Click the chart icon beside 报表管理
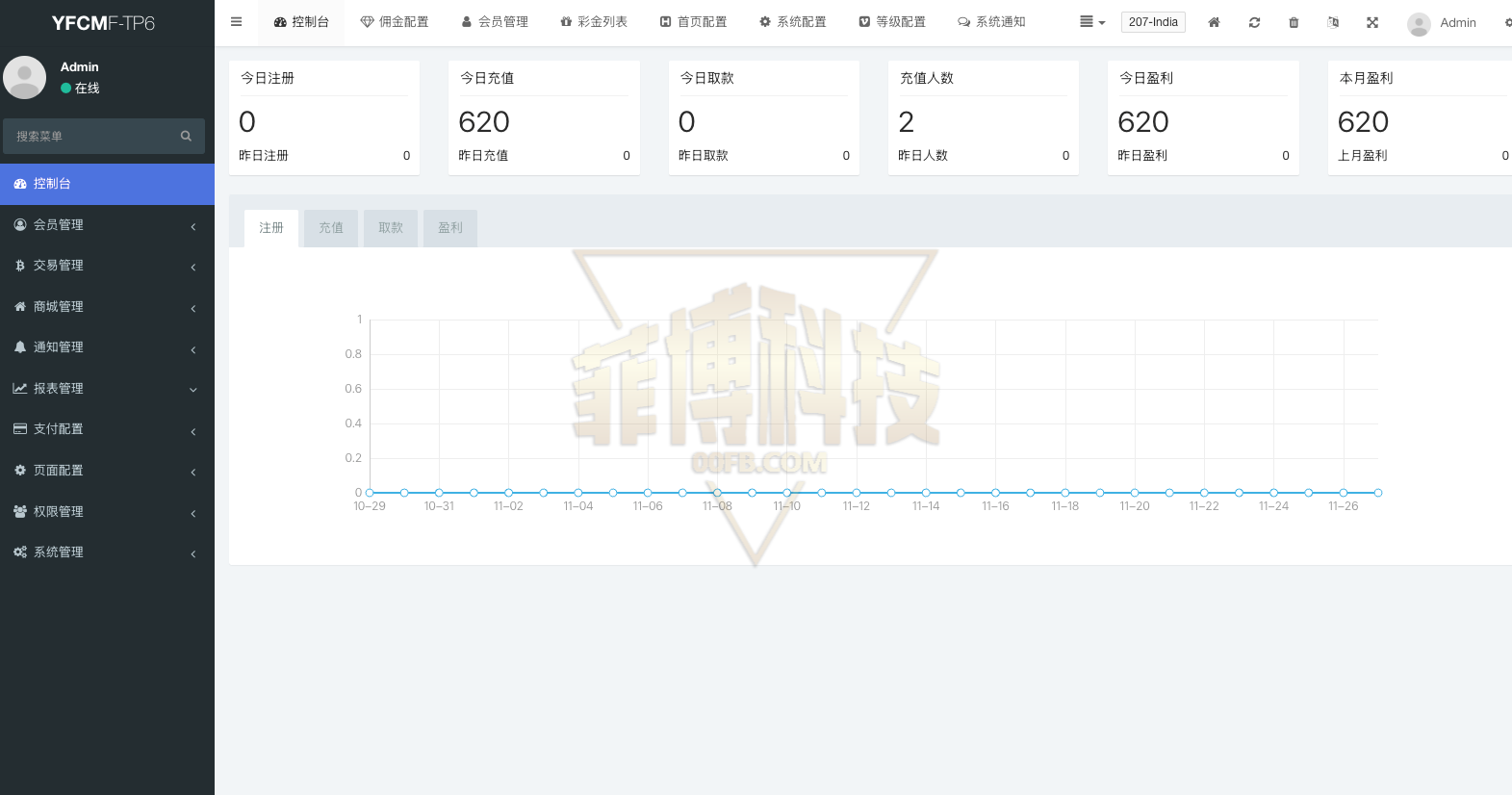 pyautogui.click(x=20, y=388)
